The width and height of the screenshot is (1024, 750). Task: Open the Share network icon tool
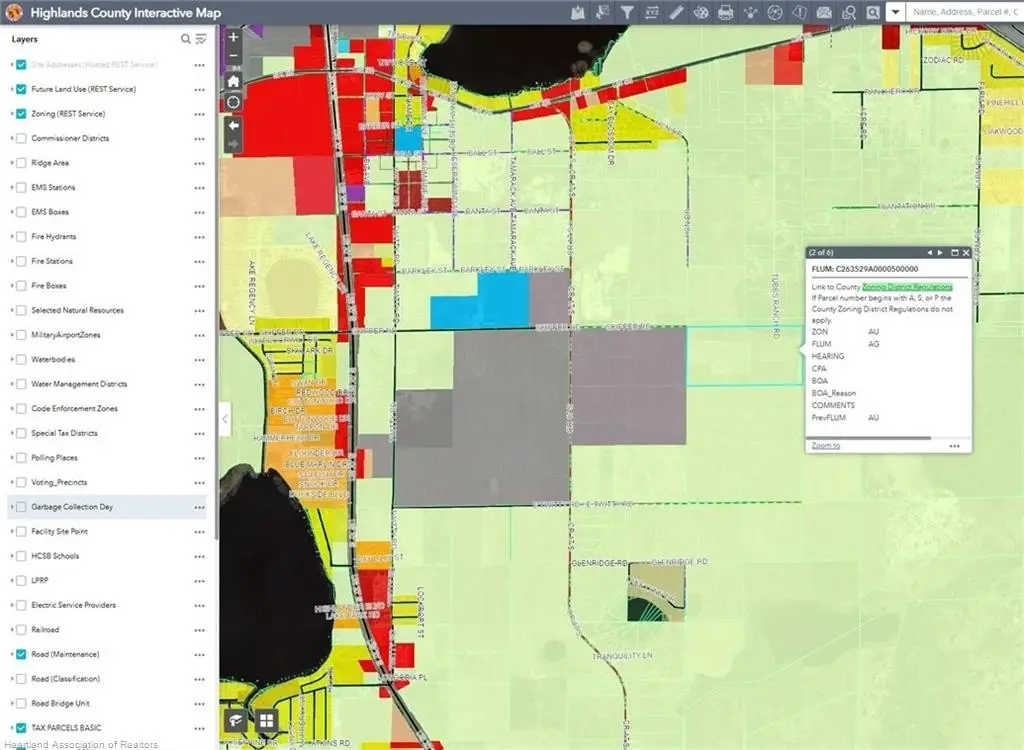click(750, 12)
